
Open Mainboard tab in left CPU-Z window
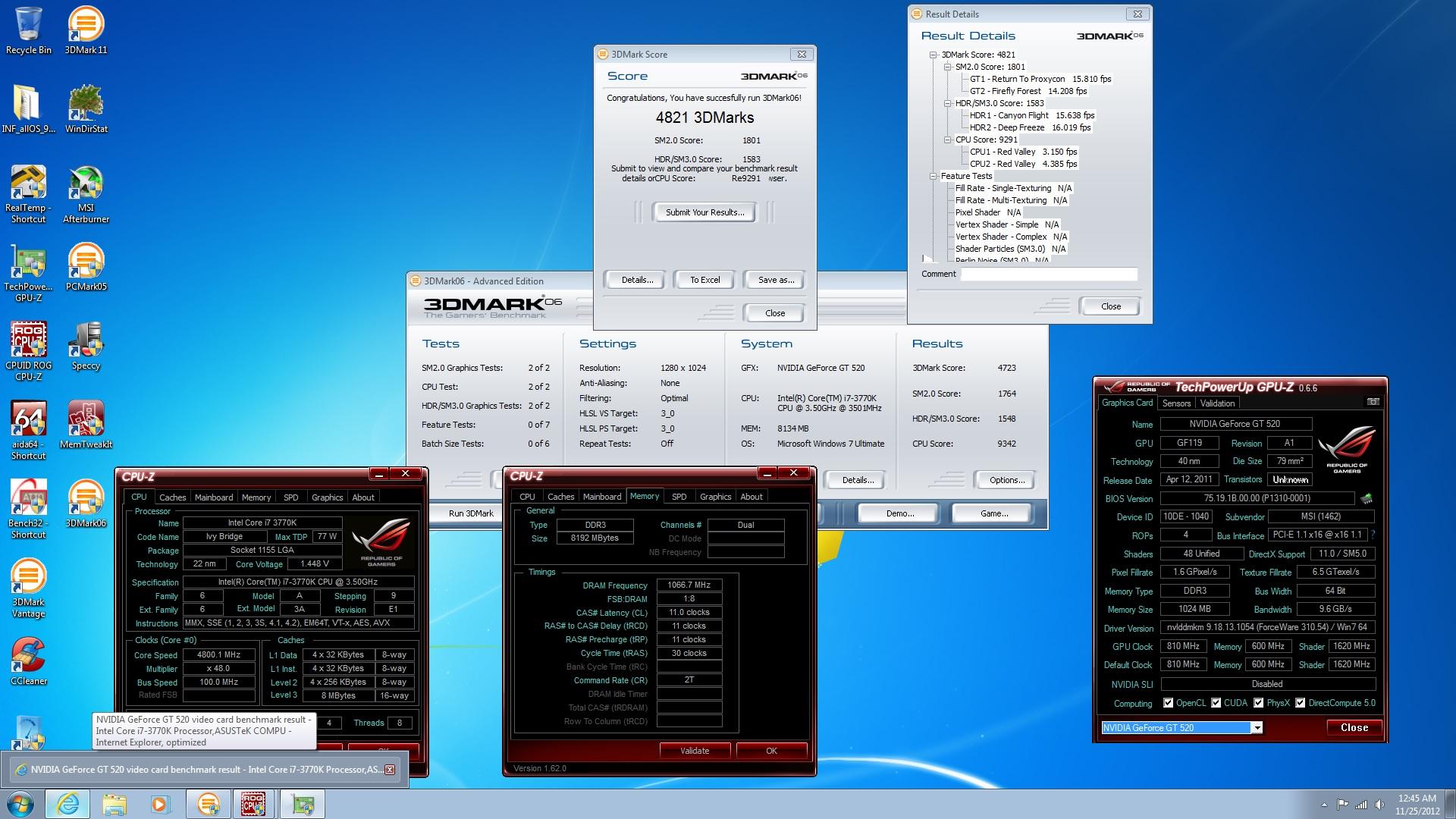tap(214, 497)
